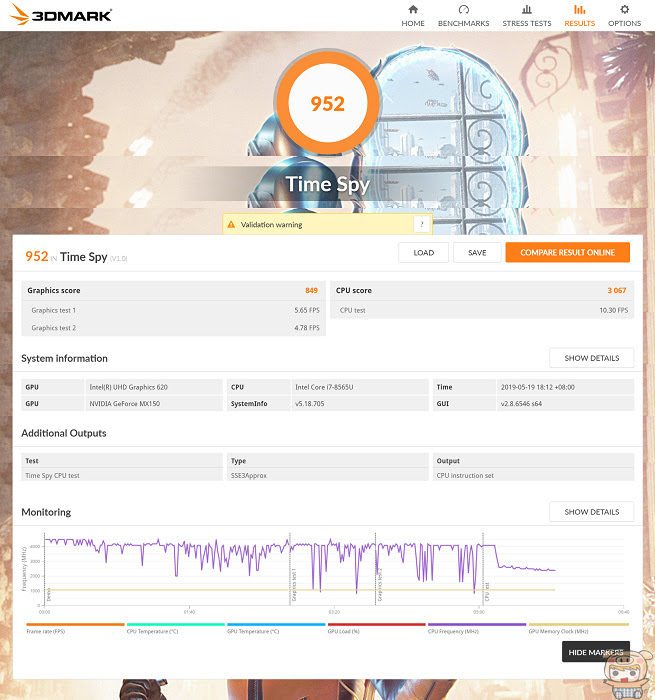Click the CPU score value 3 067
This screenshot has height=700, width=655.
click(617, 290)
